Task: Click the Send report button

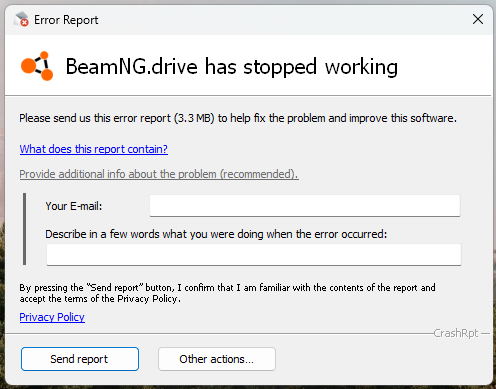Action: [x=80, y=359]
